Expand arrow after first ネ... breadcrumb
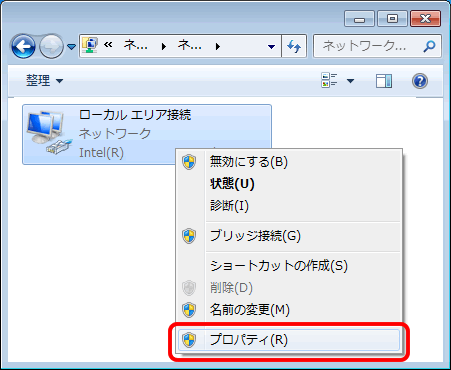This screenshot has width=451, height=370. pyautogui.click(x=164, y=46)
